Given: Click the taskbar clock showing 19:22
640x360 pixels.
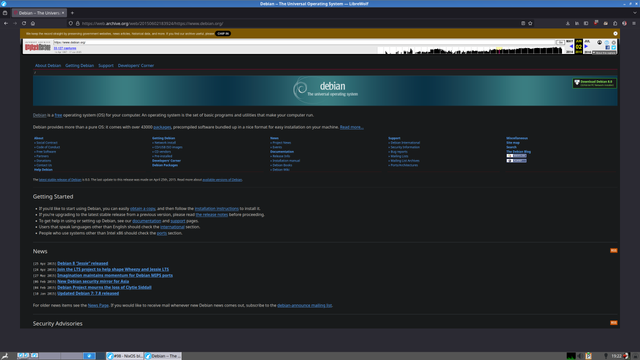Looking at the screenshot, I should coord(616,356).
